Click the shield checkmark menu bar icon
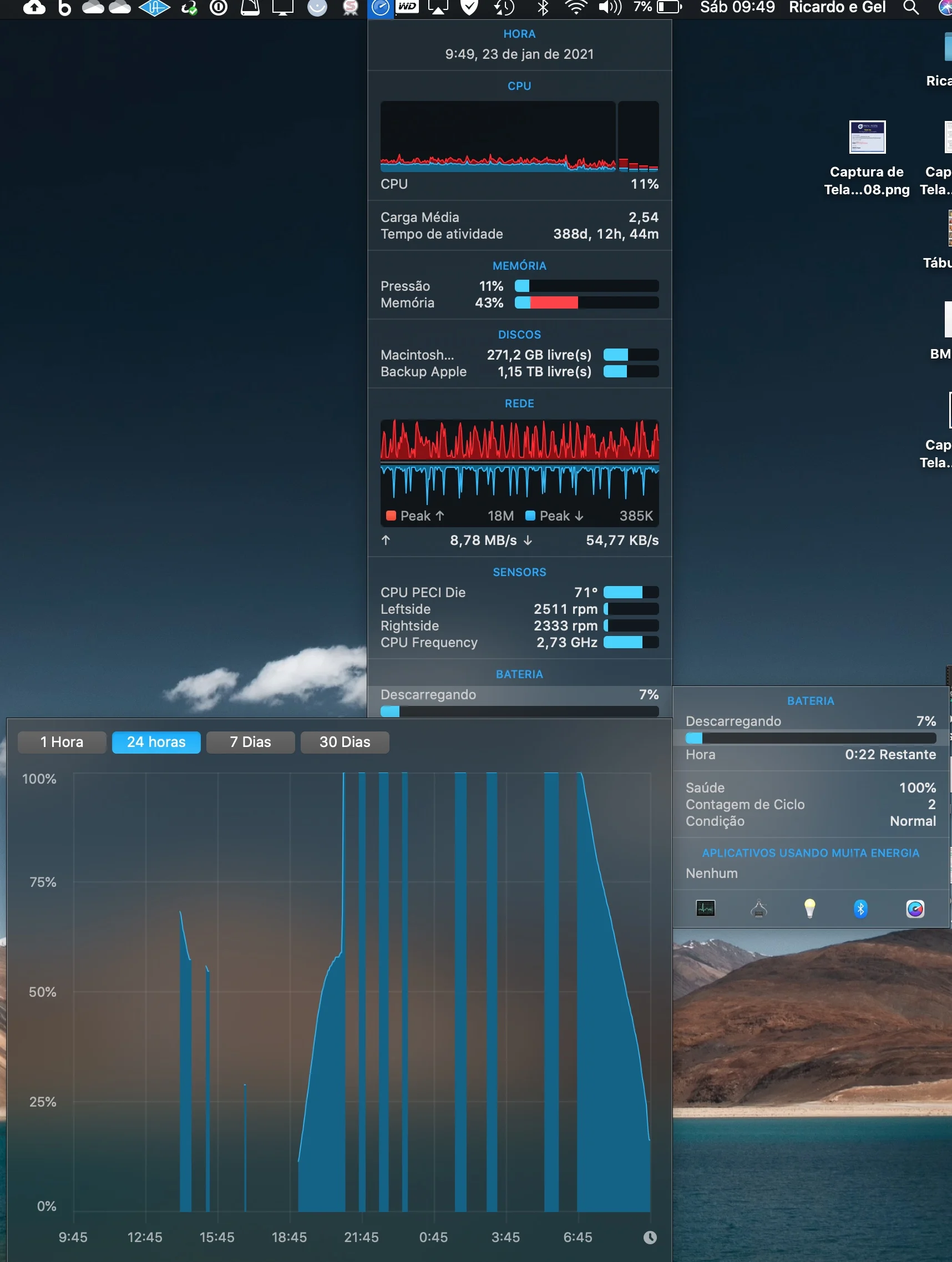 (469, 7)
